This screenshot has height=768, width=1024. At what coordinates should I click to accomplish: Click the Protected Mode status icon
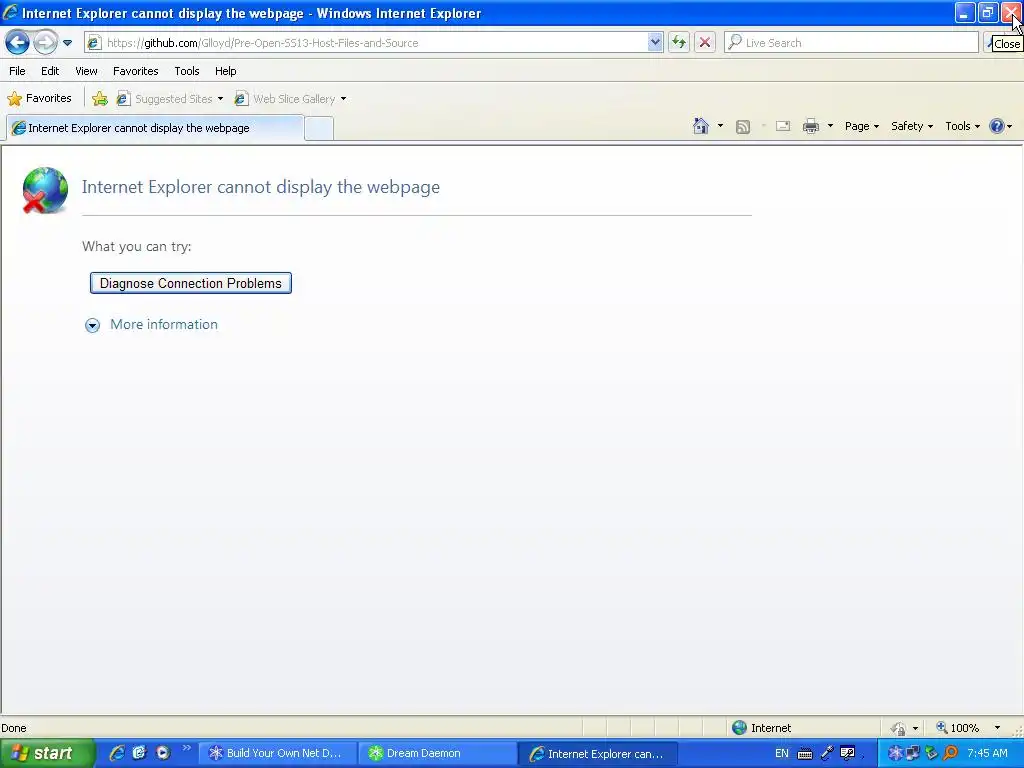[x=899, y=728]
